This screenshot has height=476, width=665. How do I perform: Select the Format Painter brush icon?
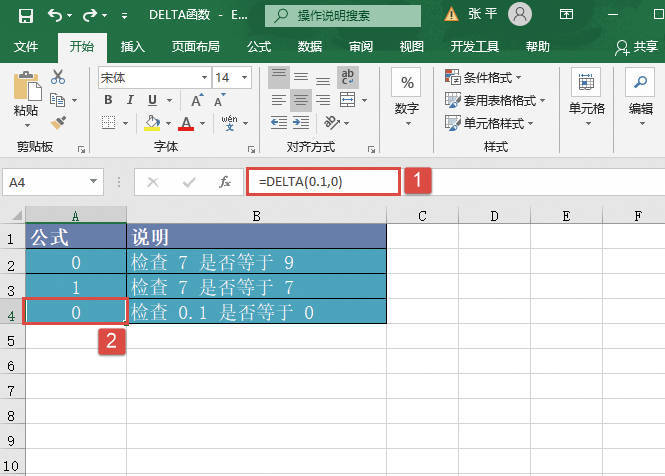tap(57, 121)
